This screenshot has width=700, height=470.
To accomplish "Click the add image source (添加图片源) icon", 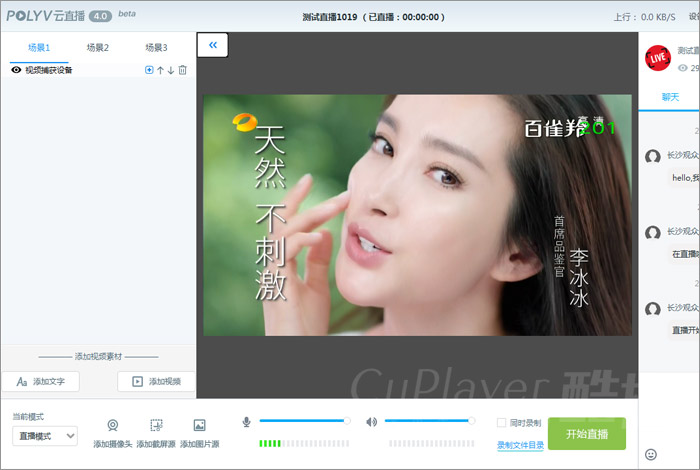I will tap(199, 425).
